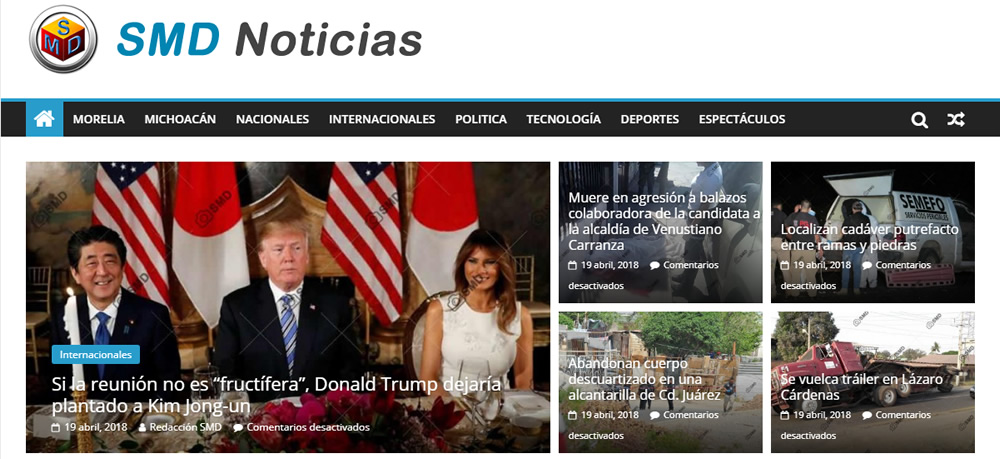Open Cd. Juárez alcantarilla article

tap(644, 379)
